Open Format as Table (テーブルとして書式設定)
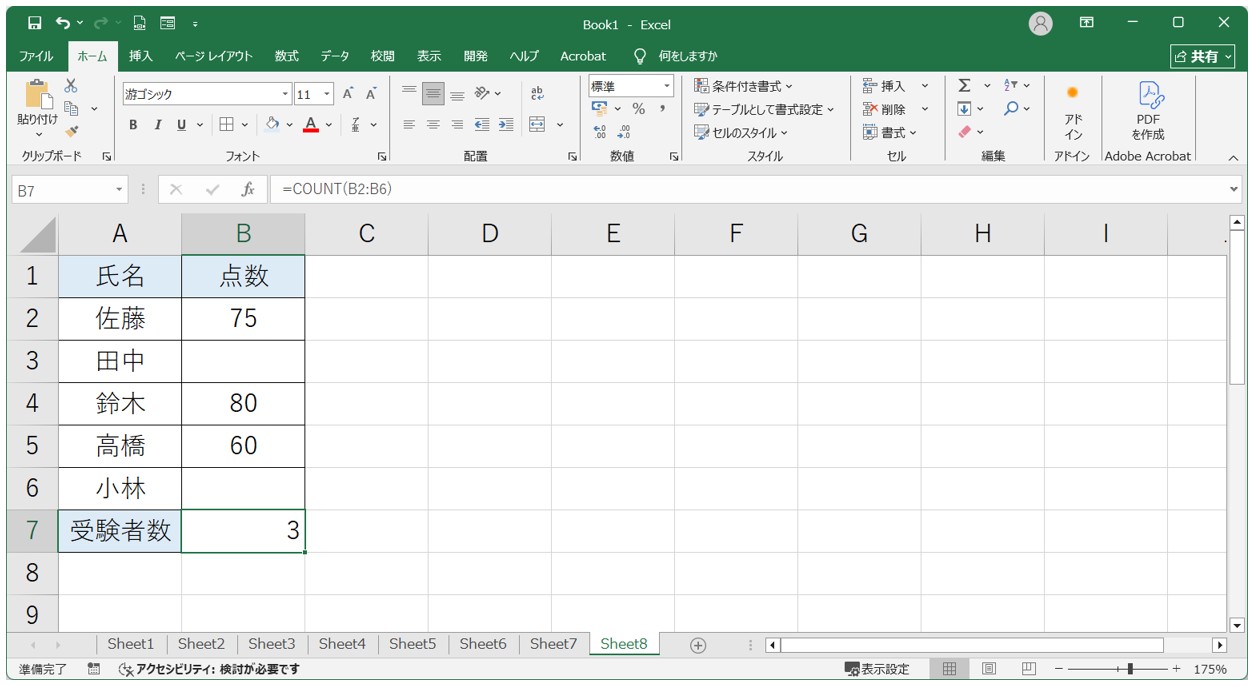The width and height of the screenshot is (1255, 687). [765, 109]
